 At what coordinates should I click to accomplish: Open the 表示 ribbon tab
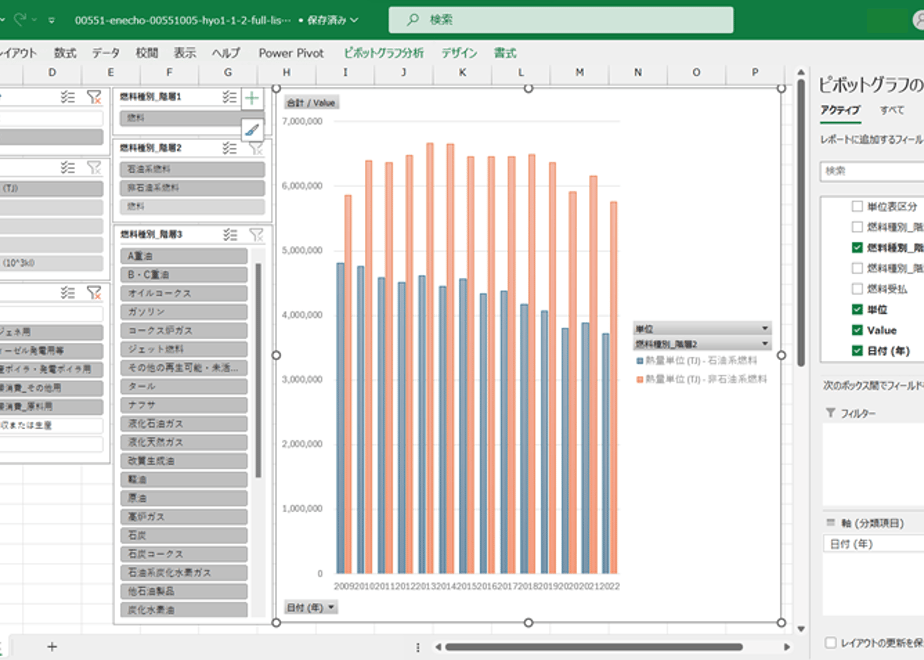pos(185,53)
